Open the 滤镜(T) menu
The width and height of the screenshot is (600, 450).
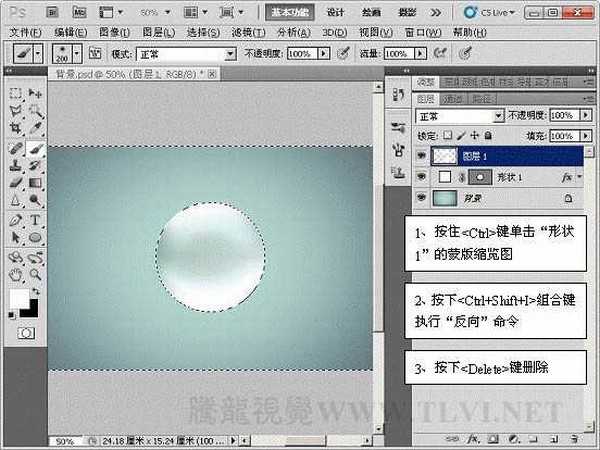[x=245, y=32]
